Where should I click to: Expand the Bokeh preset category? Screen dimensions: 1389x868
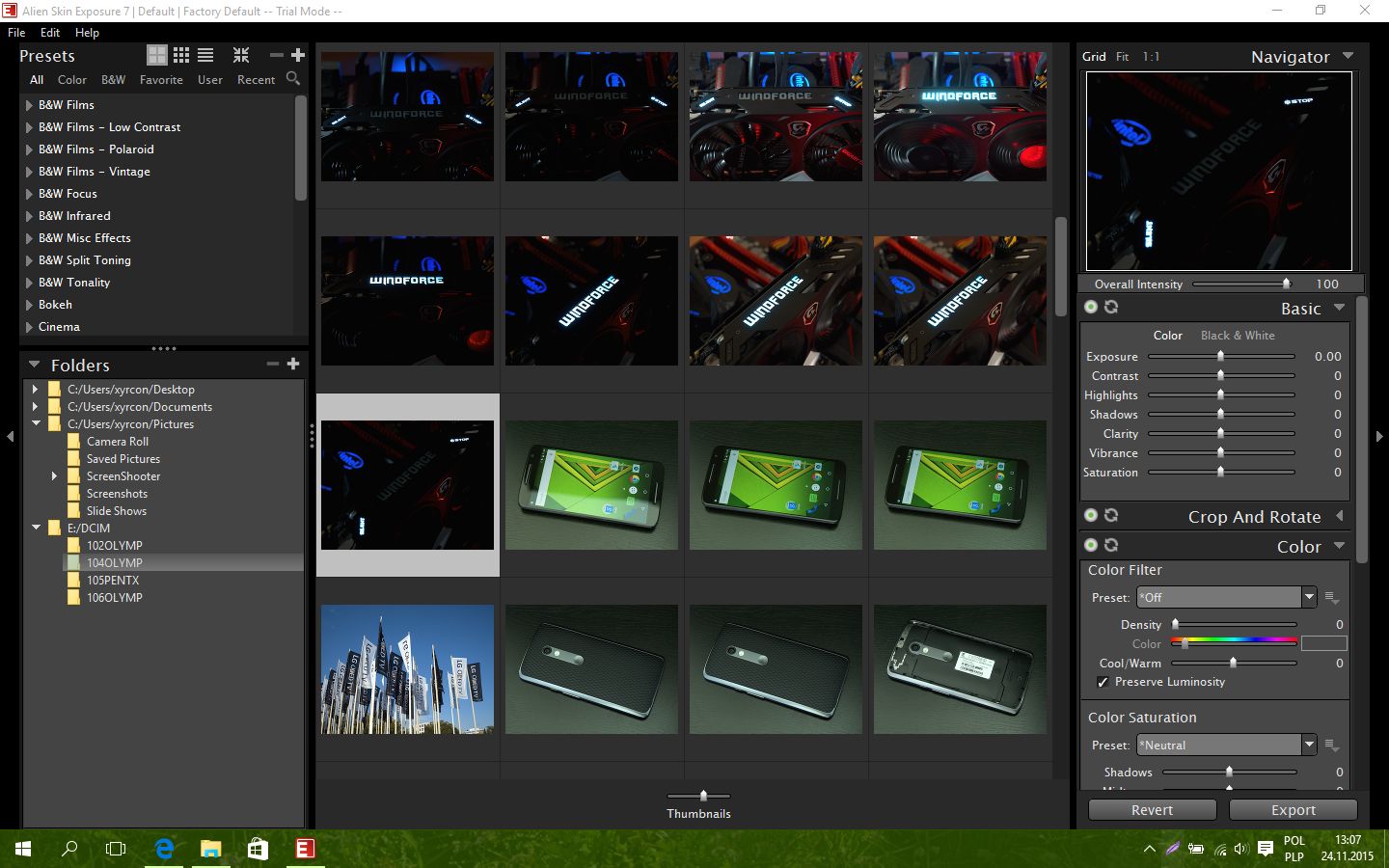tap(29, 305)
